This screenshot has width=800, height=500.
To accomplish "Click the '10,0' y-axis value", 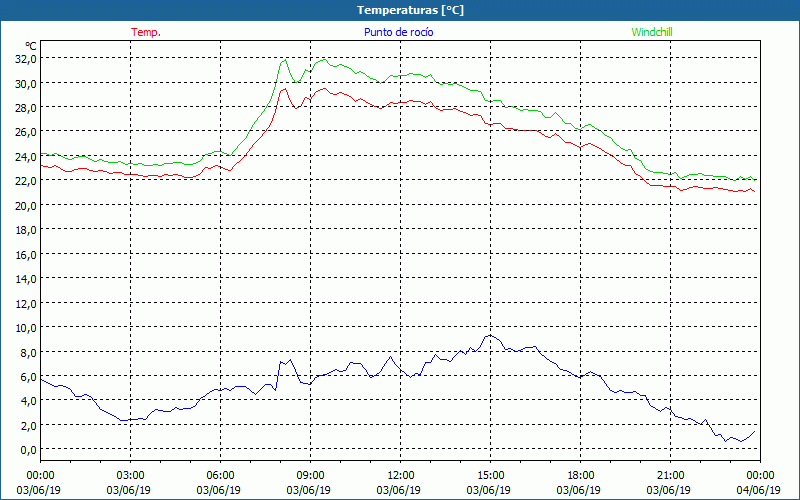I will (x=26, y=328).
